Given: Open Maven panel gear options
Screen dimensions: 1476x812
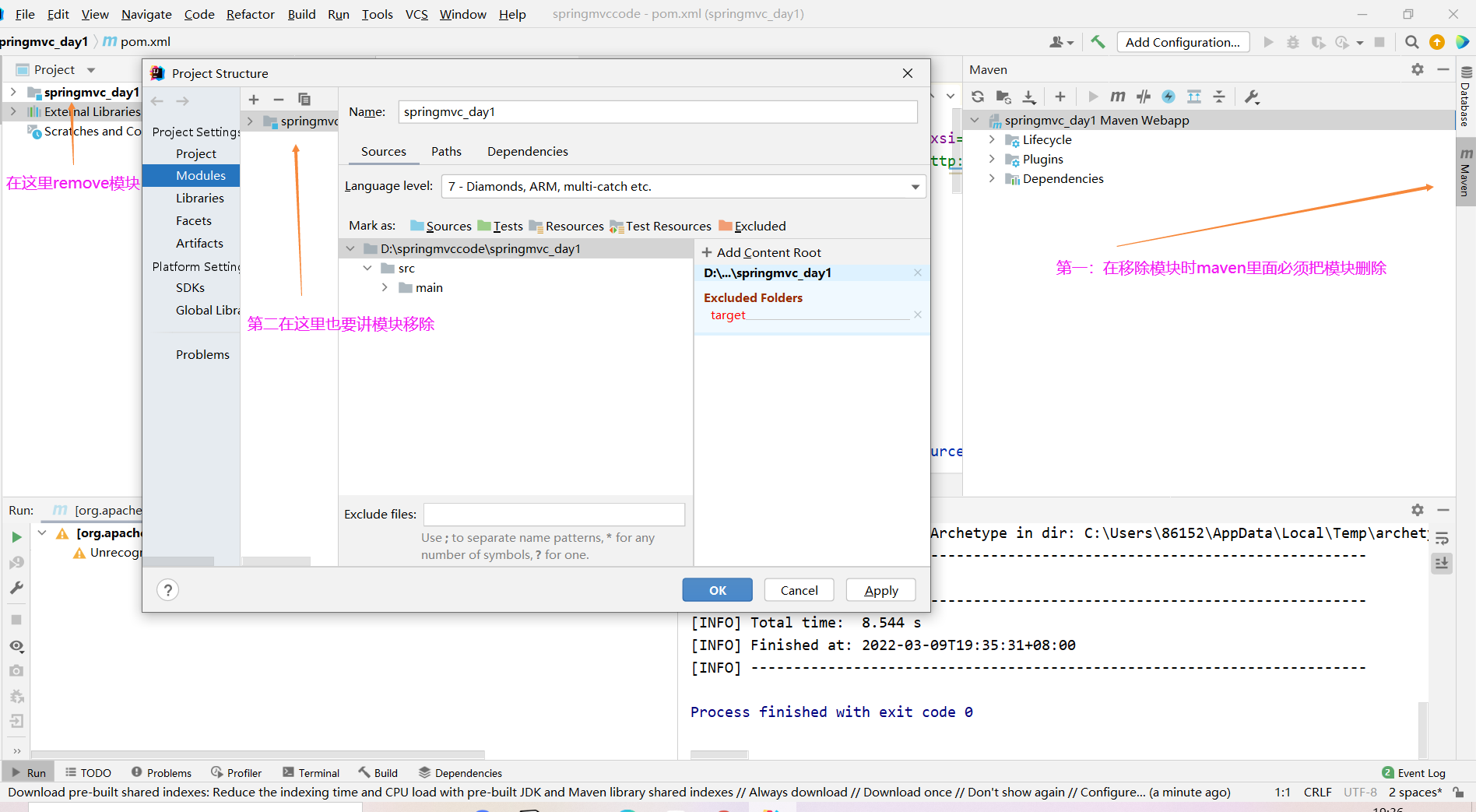Looking at the screenshot, I should pos(1418,69).
